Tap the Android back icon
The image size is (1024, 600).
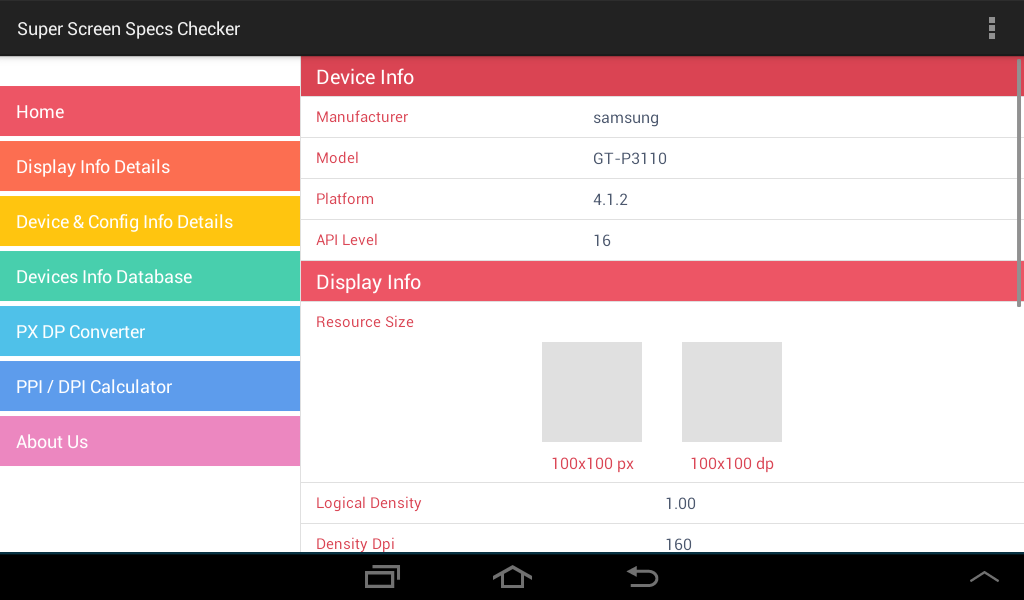click(643, 576)
